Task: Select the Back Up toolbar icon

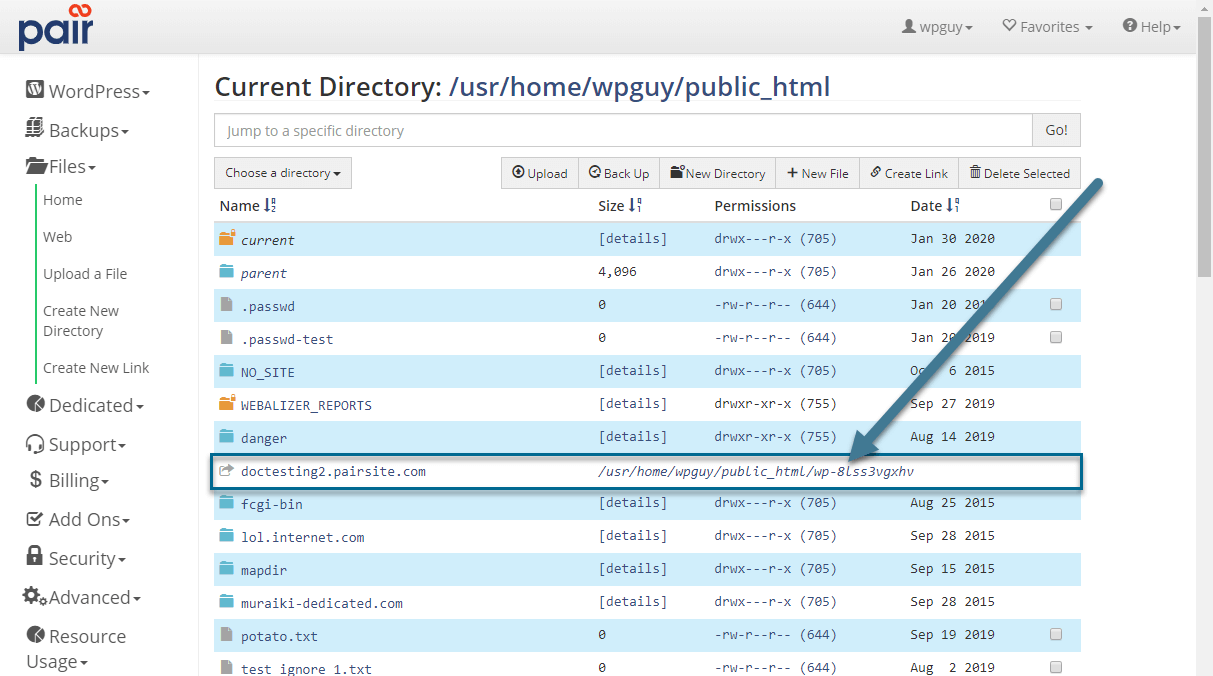Action: point(595,172)
